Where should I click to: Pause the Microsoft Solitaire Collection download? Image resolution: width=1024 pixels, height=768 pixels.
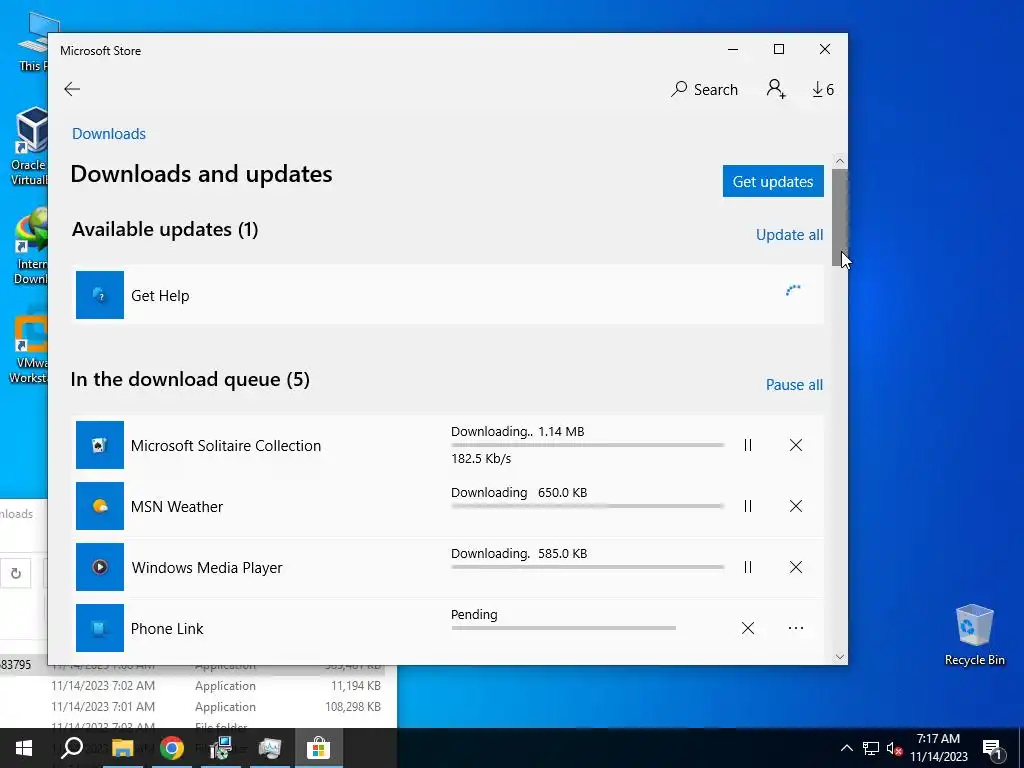pos(748,445)
